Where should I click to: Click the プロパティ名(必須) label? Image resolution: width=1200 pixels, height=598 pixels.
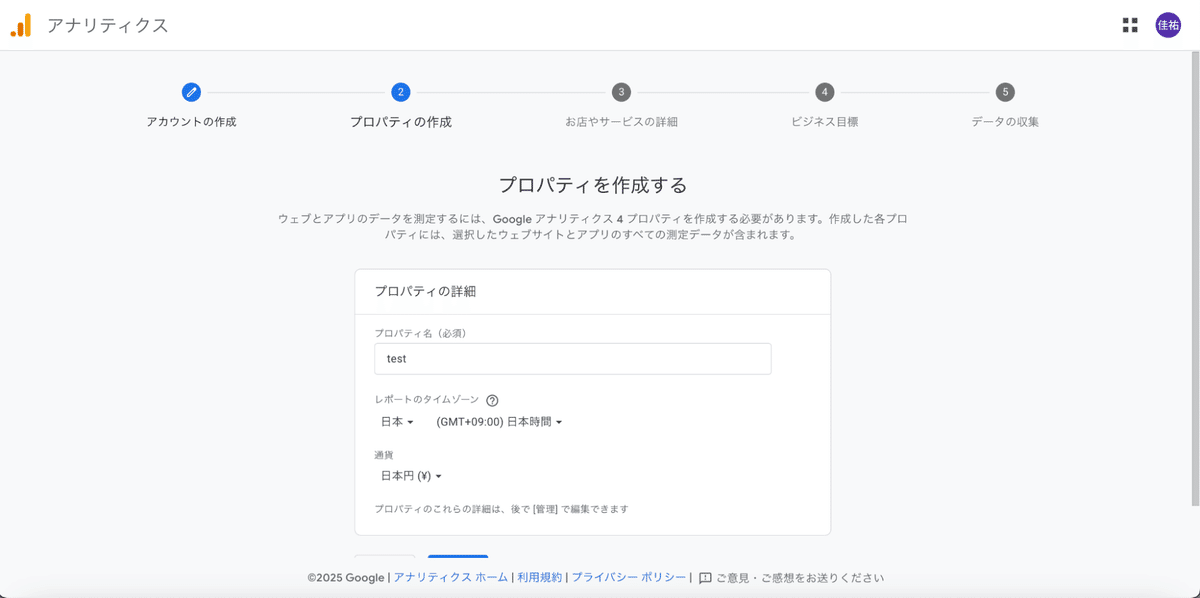[x=421, y=333]
